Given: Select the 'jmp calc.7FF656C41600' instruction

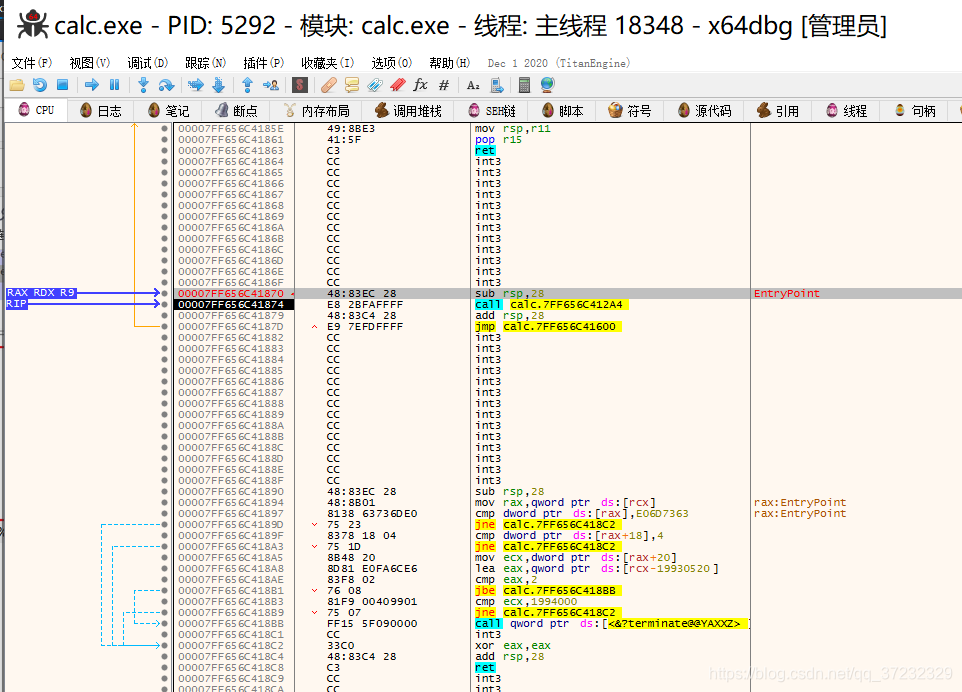Looking at the screenshot, I should pos(548,326).
